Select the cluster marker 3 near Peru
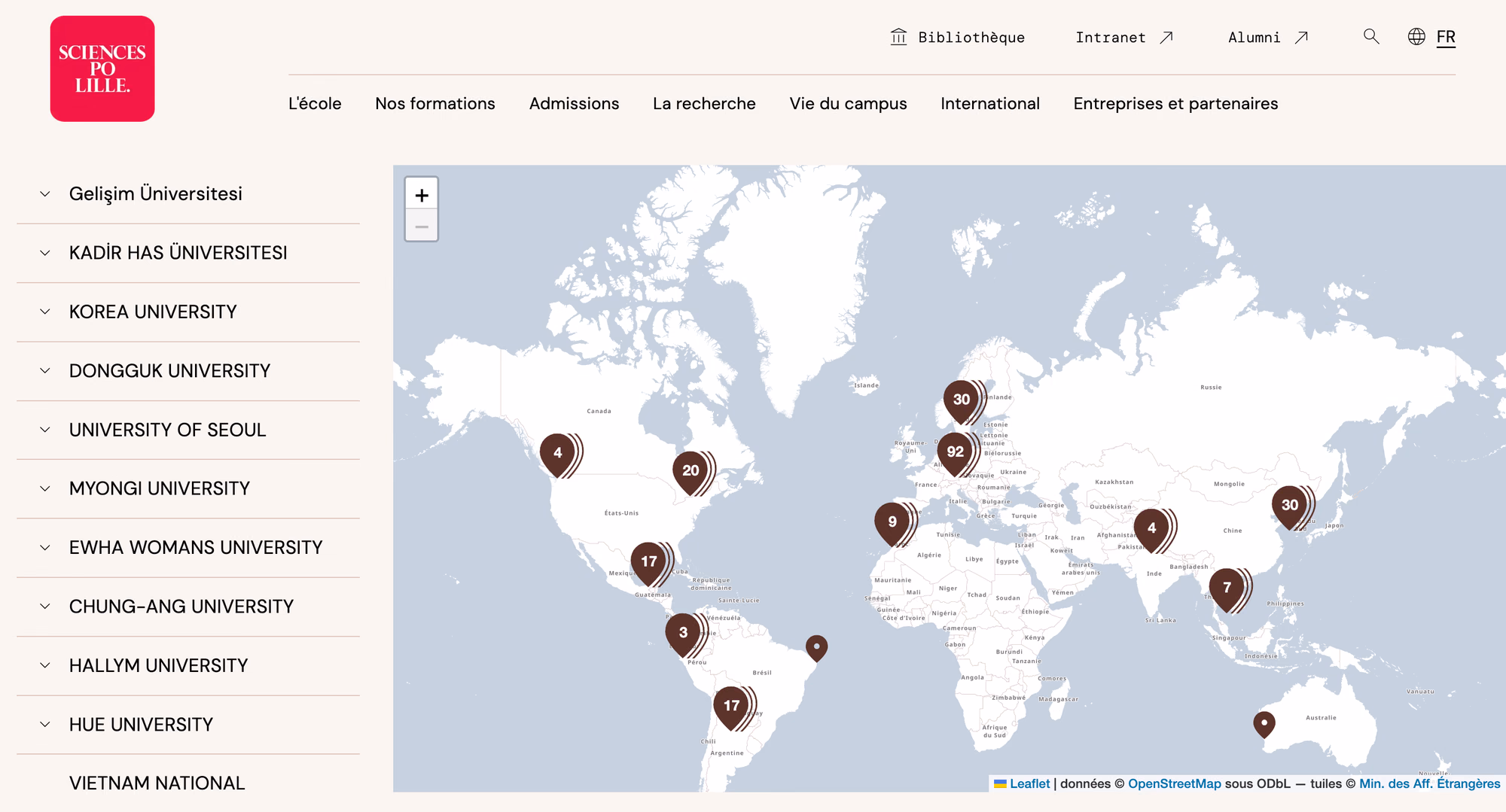 tap(684, 634)
